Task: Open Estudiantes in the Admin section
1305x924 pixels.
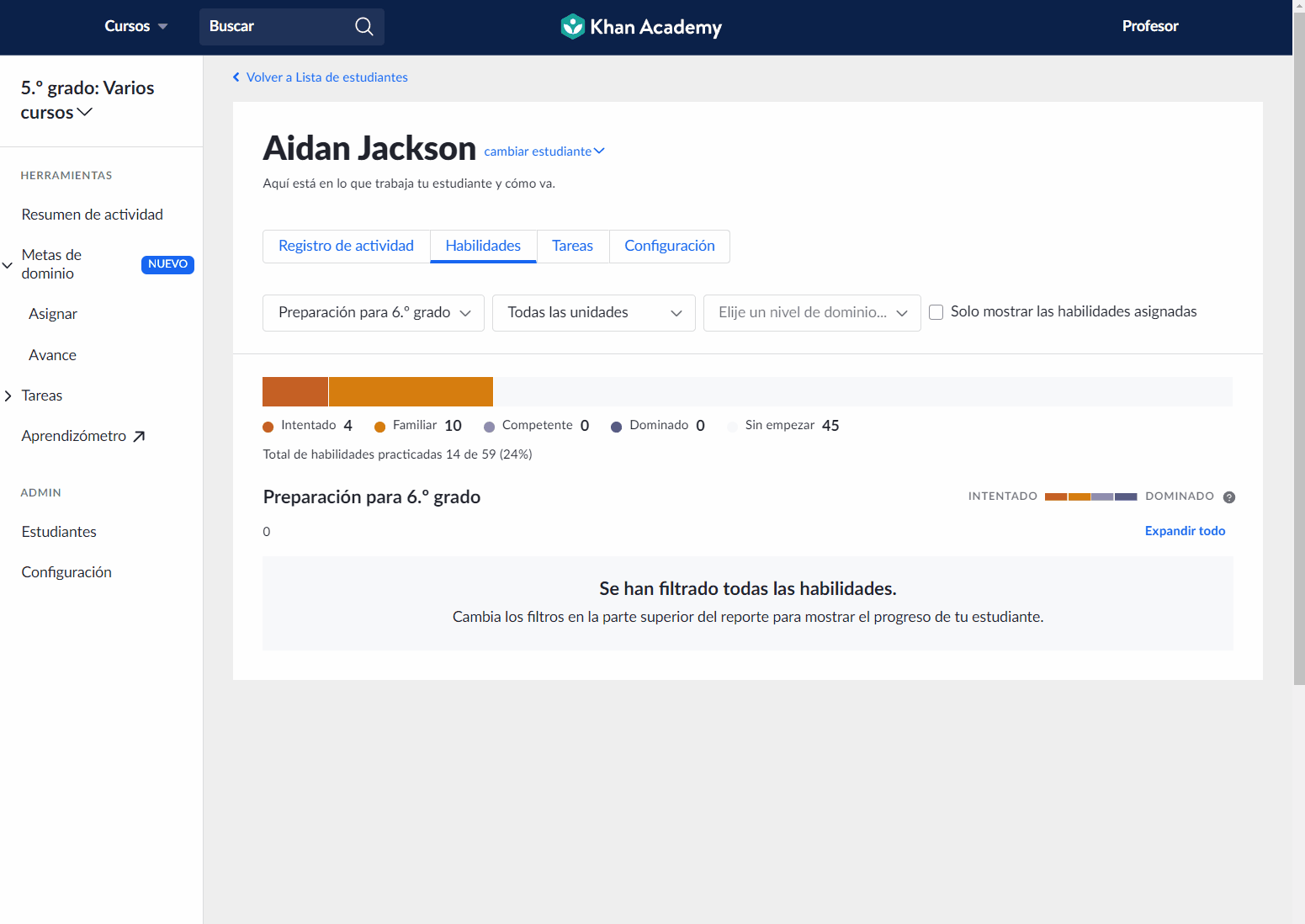Action: pos(59,532)
